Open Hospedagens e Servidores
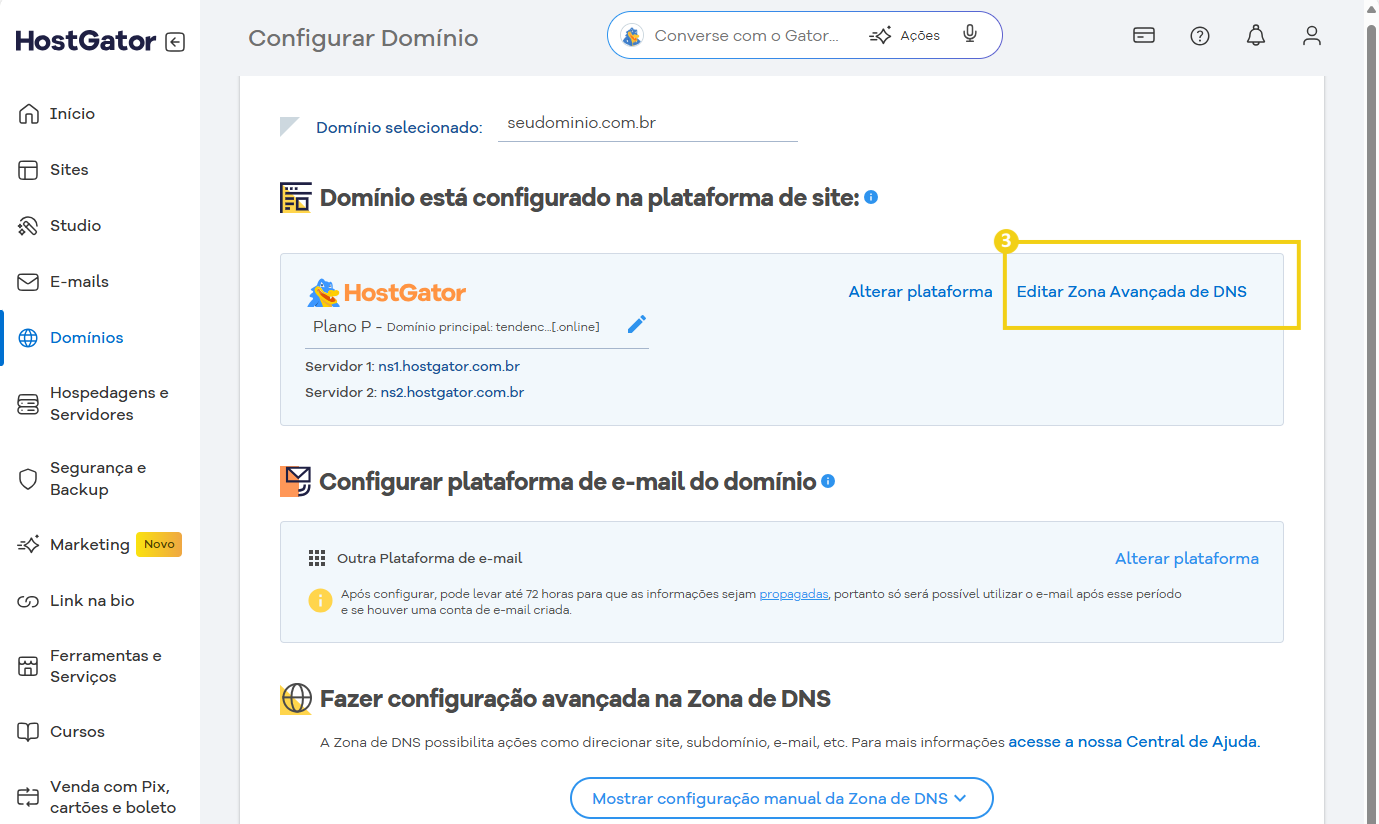Image resolution: width=1379 pixels, height=824 pixels. pyautogui.click(x=109, y=404)
